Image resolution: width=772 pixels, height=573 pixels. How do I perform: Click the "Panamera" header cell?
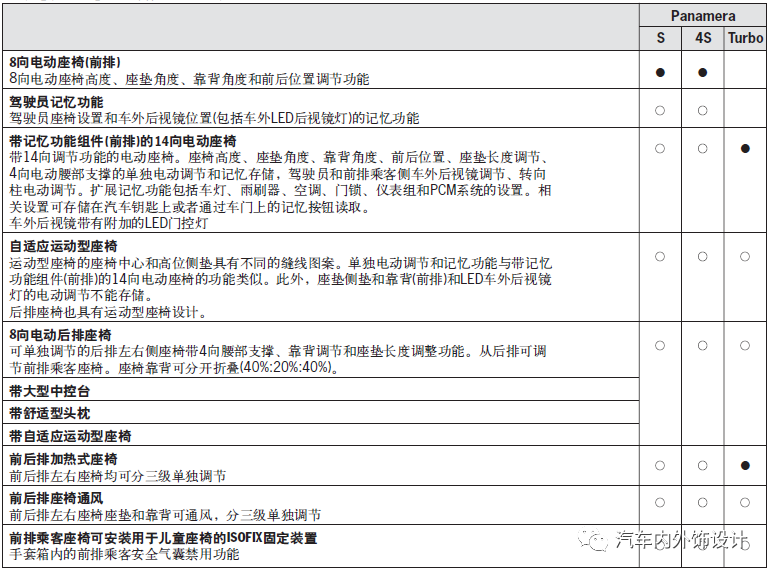click(703, 16)
